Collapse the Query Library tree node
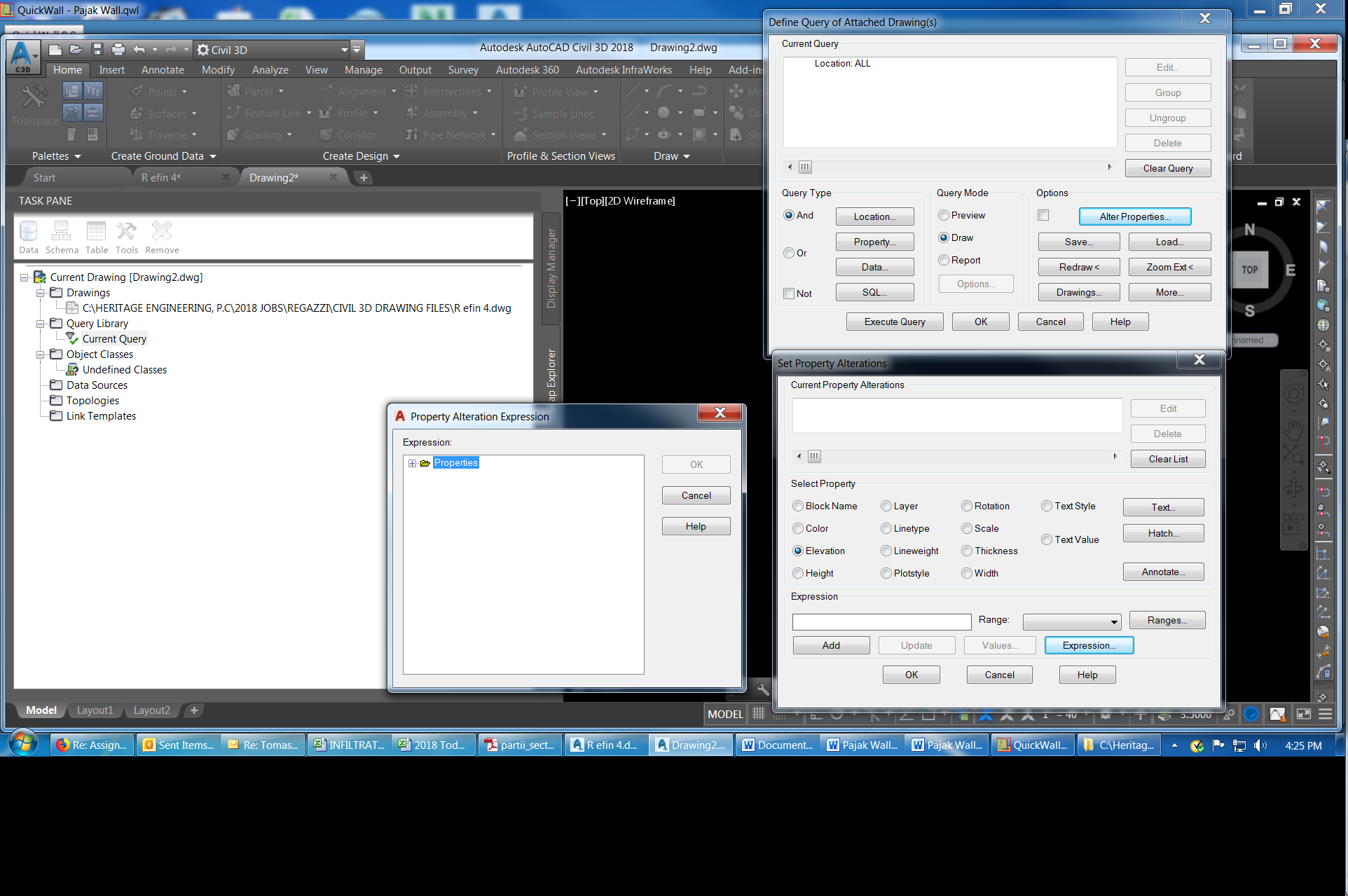 pos(41,323)
